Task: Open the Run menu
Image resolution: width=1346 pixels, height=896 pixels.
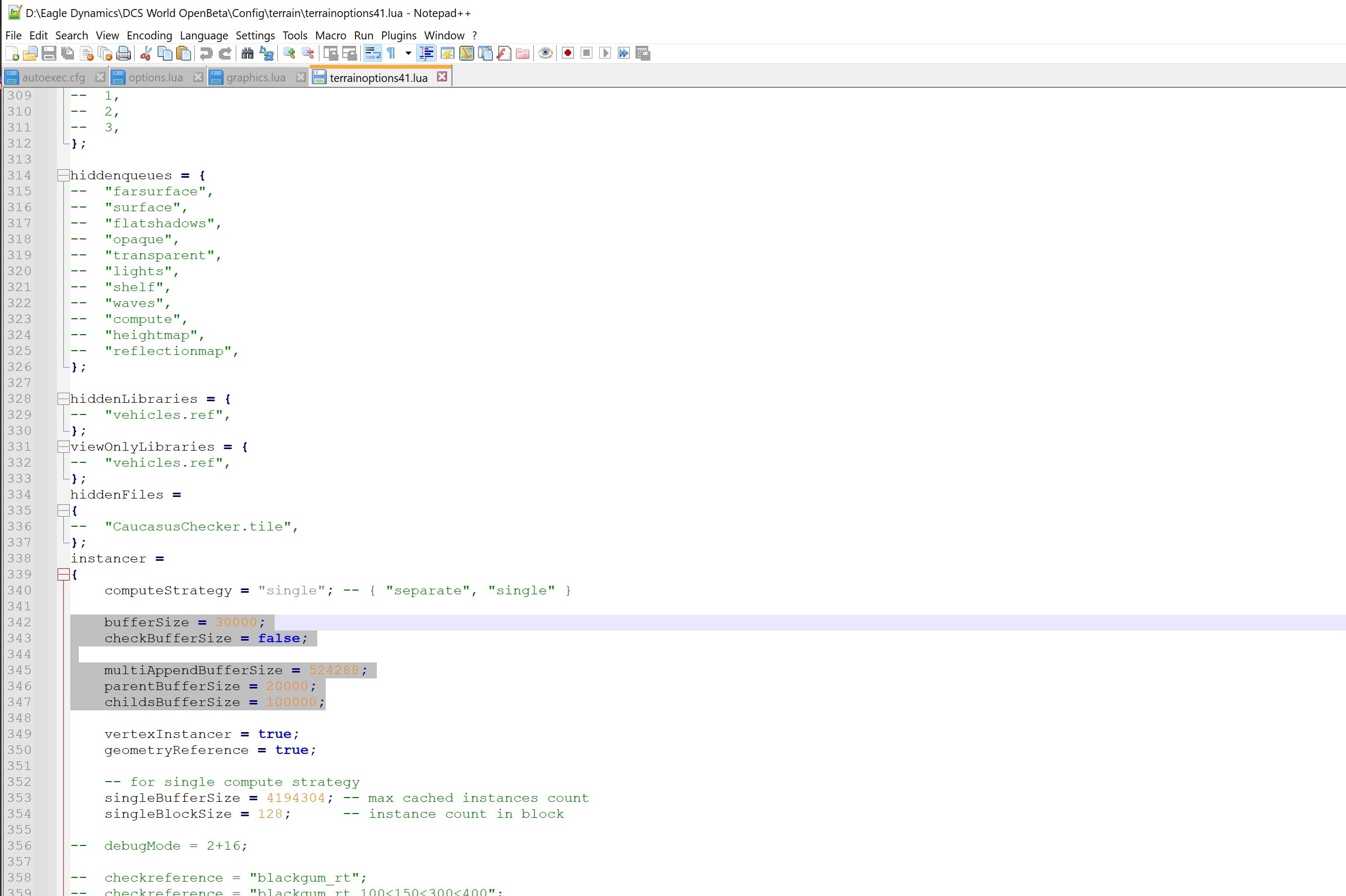Action: [x=364, y=36]
